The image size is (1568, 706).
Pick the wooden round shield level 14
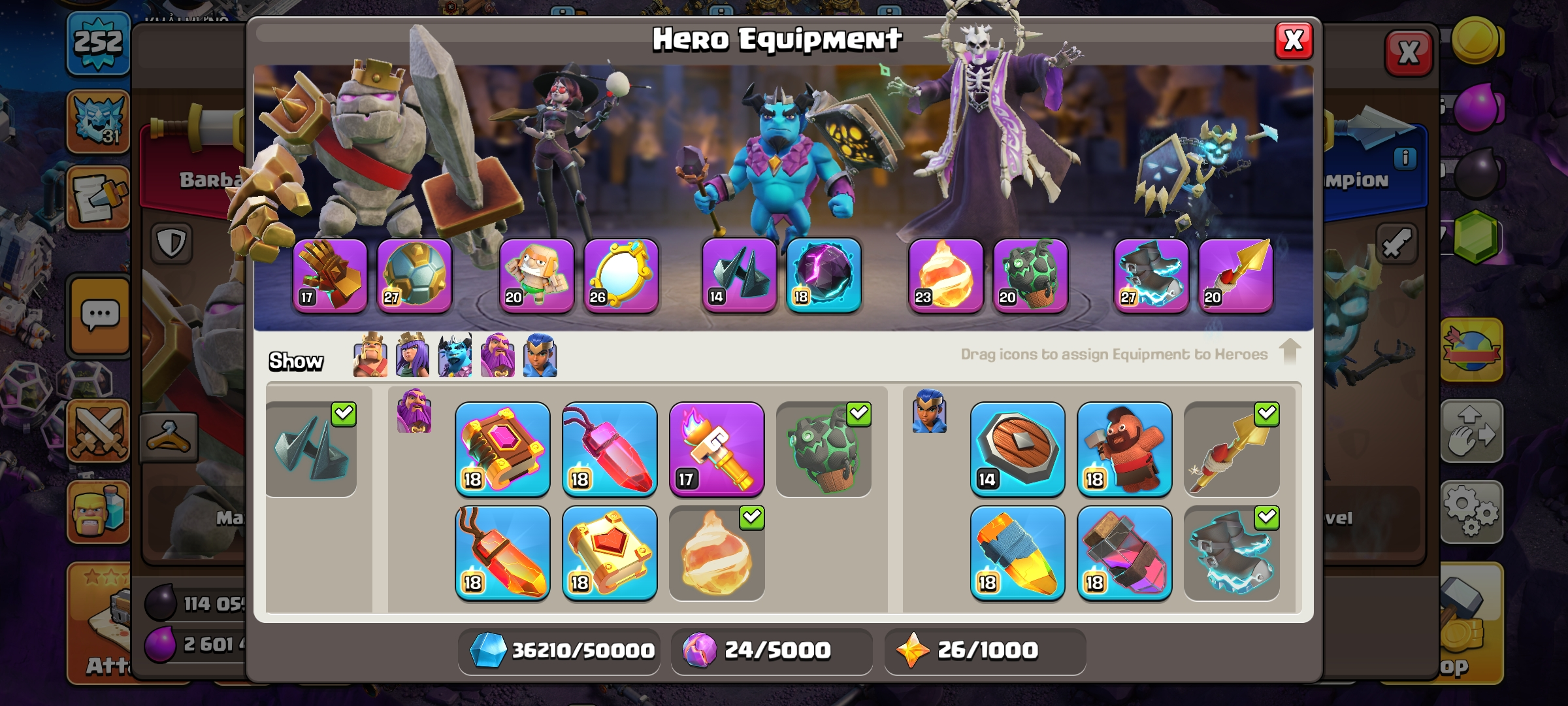coord(1017,449)
